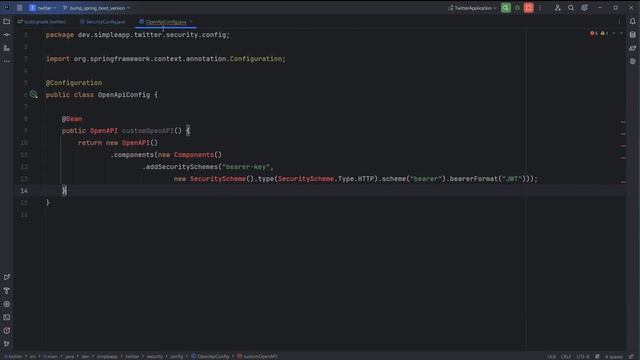The image size is (640, 360).
Task: Go to previous highlighted error arrow
Action: tap(613, 33)
